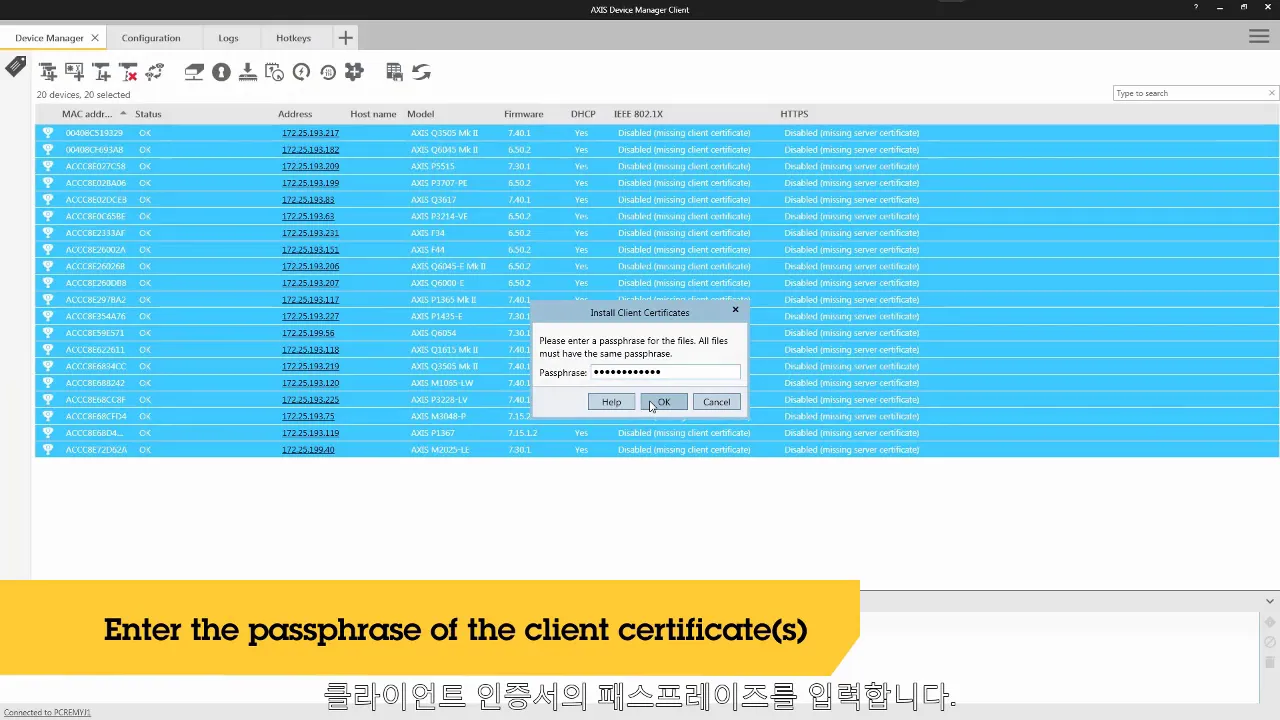This screenshot has height=720, width=1280.
Task: Click the help question mark in title bar
Action: pos(1196,8)
